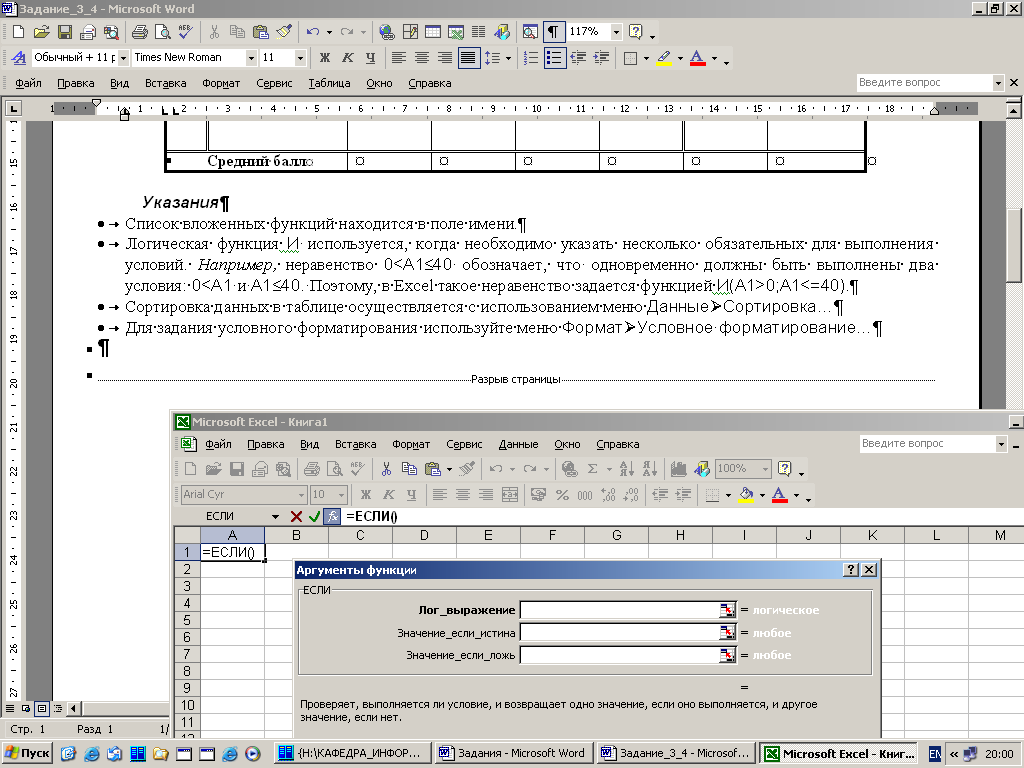Click Word Help question mark icon

click(635, 31)
